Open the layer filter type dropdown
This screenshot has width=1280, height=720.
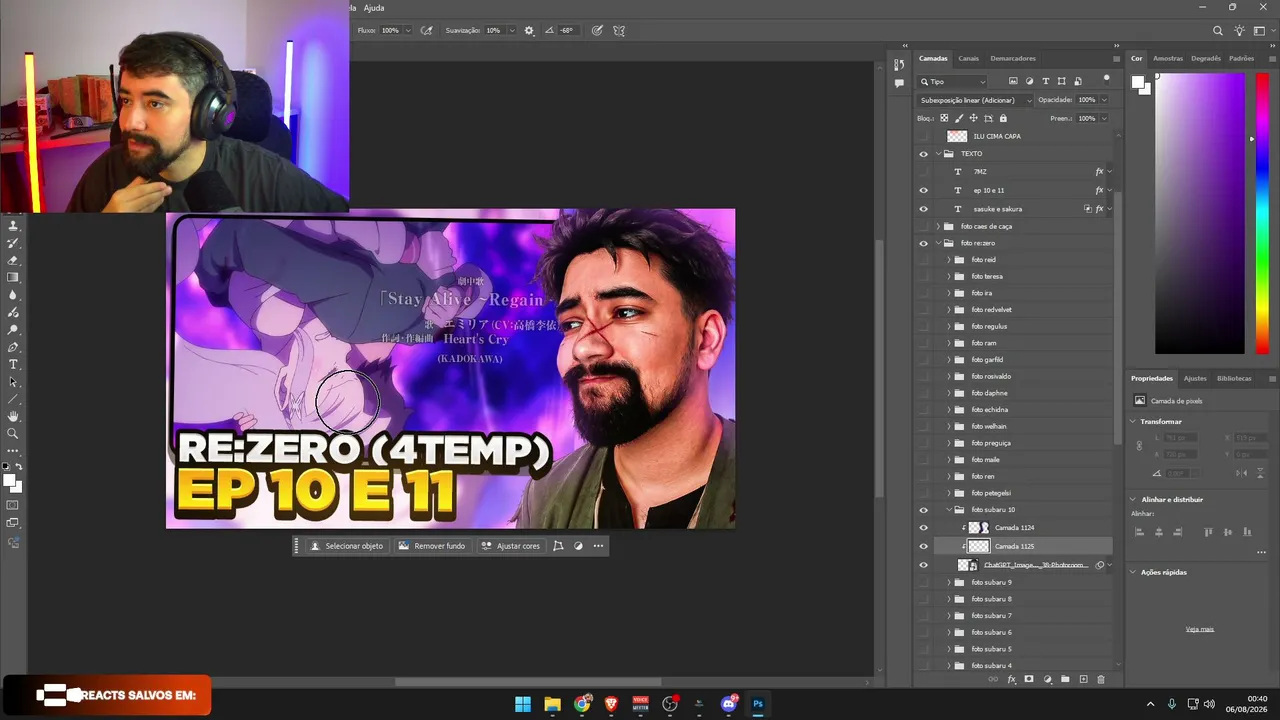click(953, 82)
